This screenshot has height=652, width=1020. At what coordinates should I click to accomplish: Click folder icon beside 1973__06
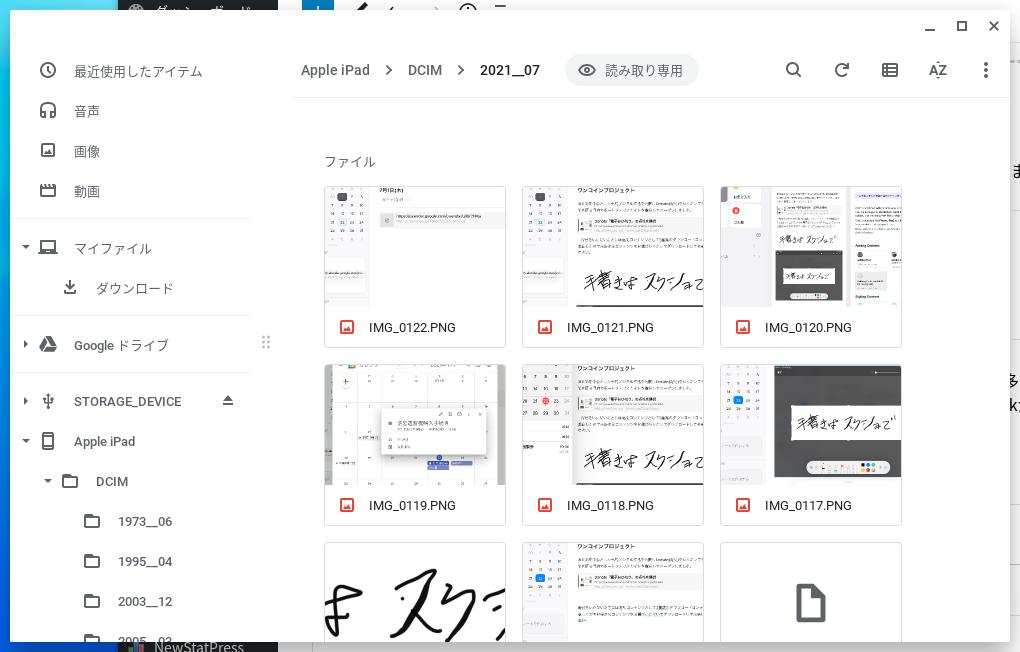[x=92, y=521]
